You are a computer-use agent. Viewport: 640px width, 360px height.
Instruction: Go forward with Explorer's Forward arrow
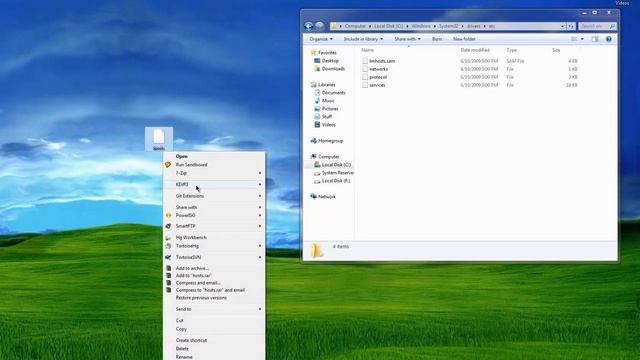coord(320,26)
